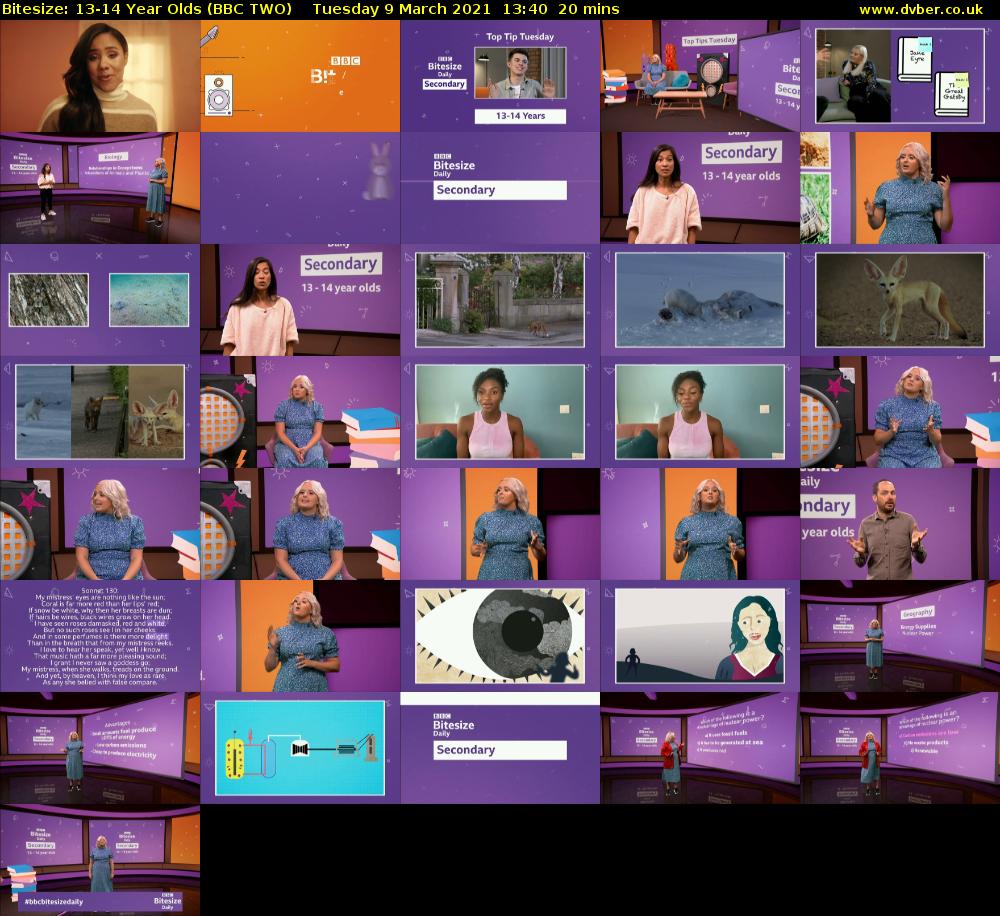Open the illustrated eye frame

[500, 636]
